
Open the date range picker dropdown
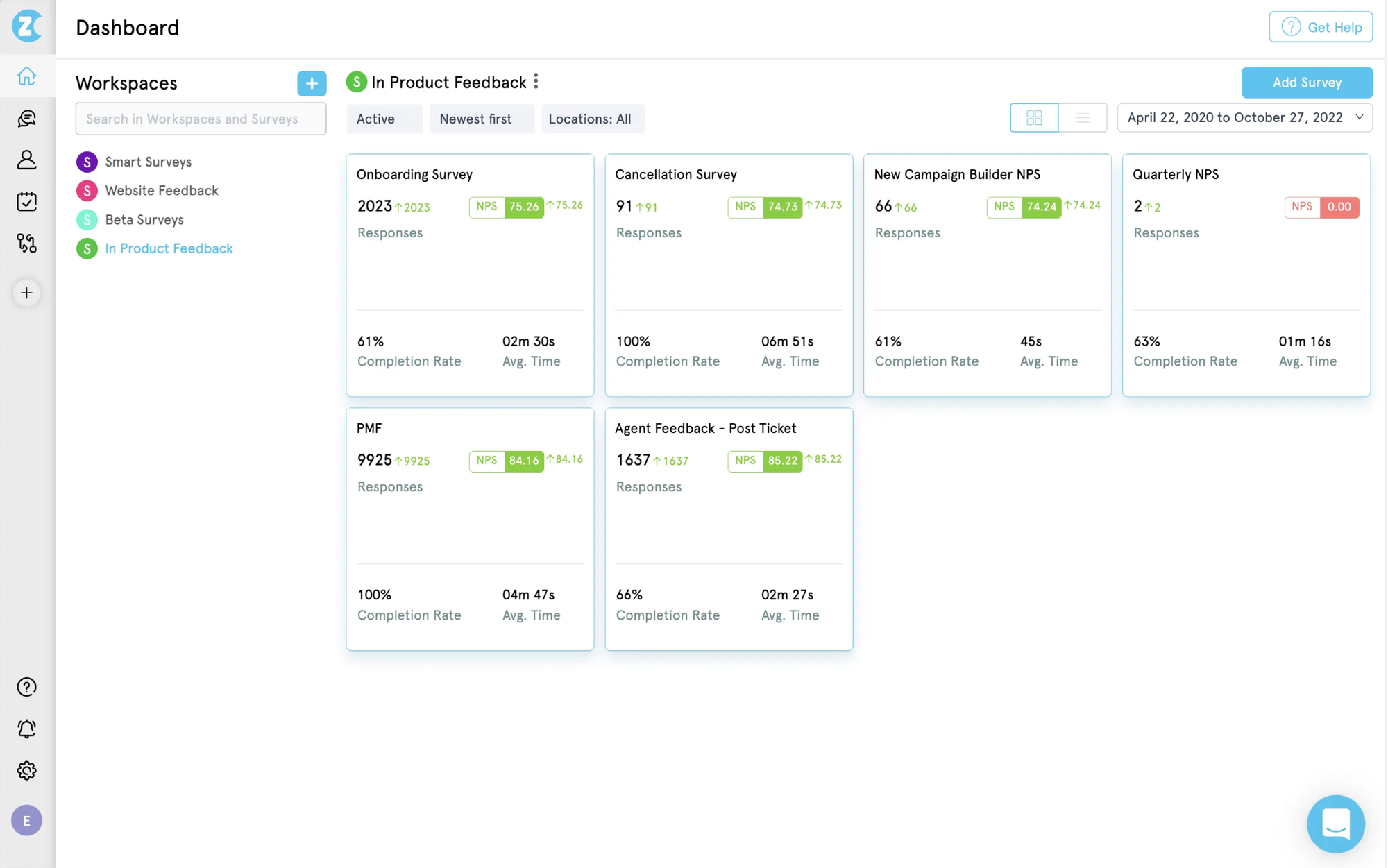1244,117
